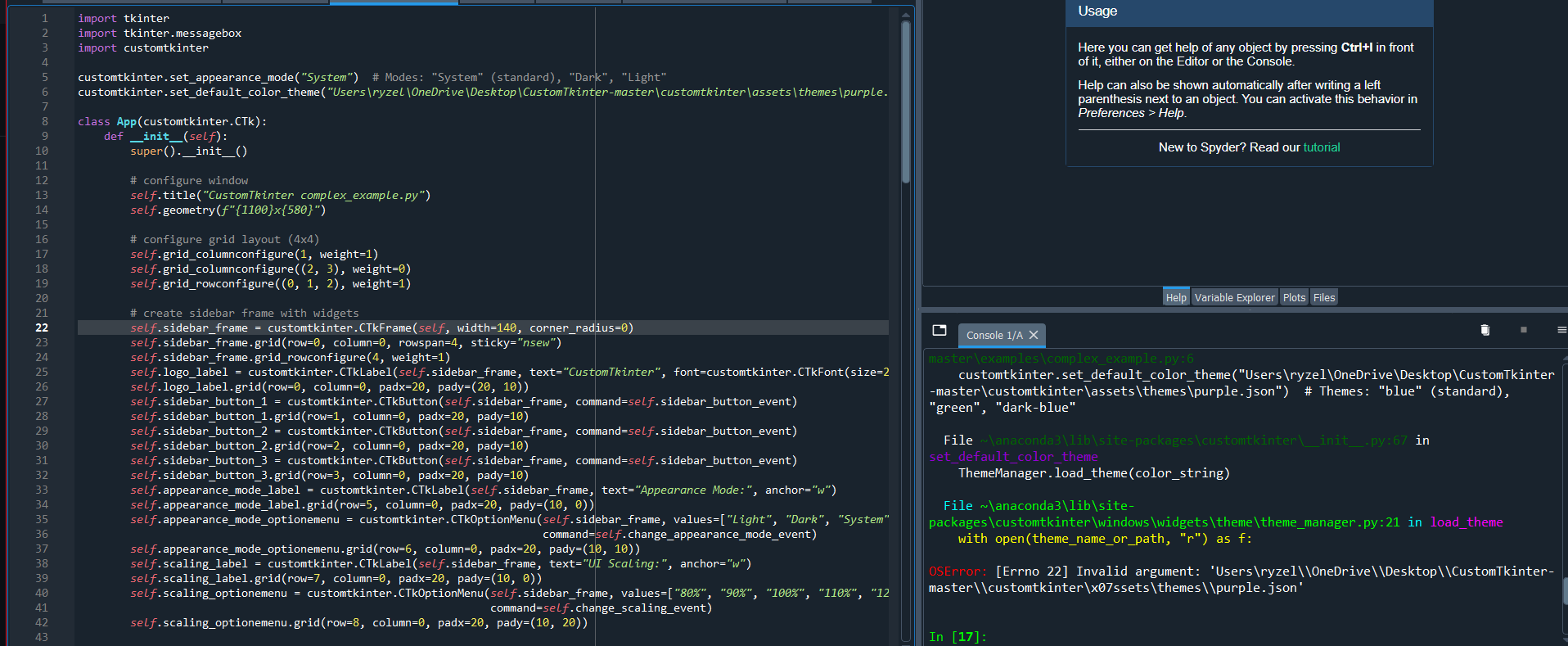Click the logo_label = CTkLabel line

point(509,372)
